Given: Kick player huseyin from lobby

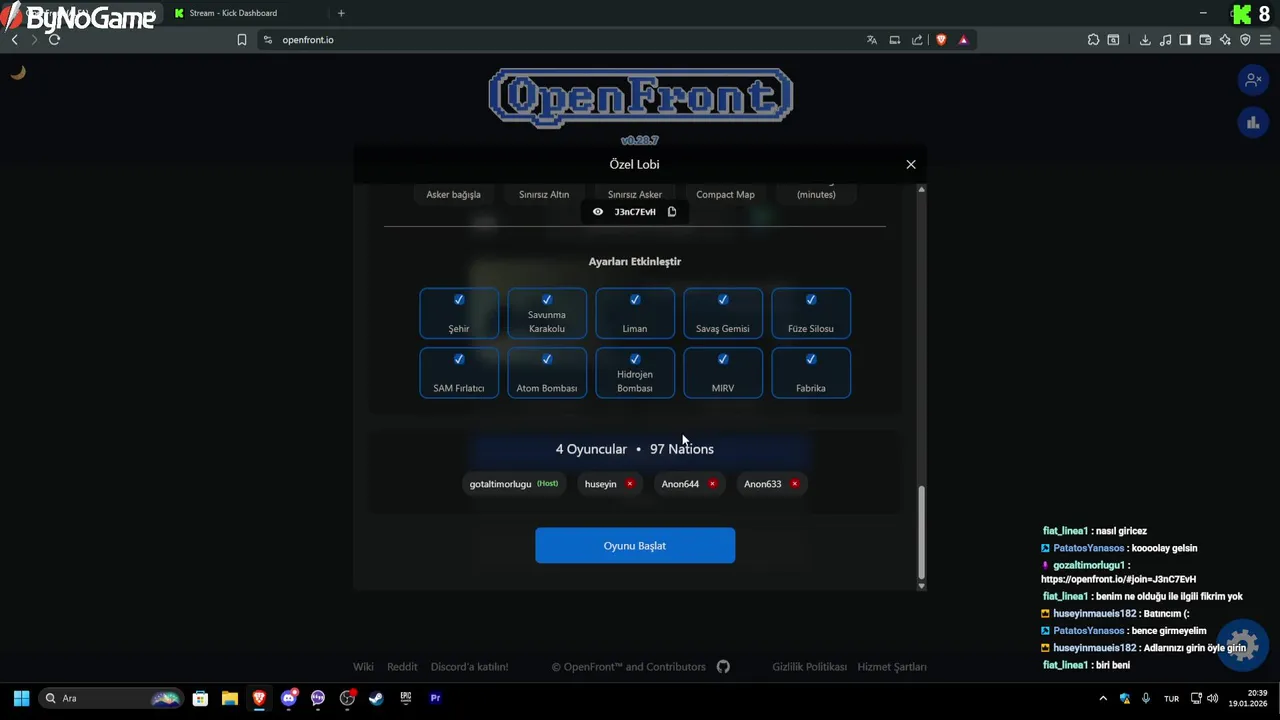Looking at the screenshot, I should [x=630, y=484].
